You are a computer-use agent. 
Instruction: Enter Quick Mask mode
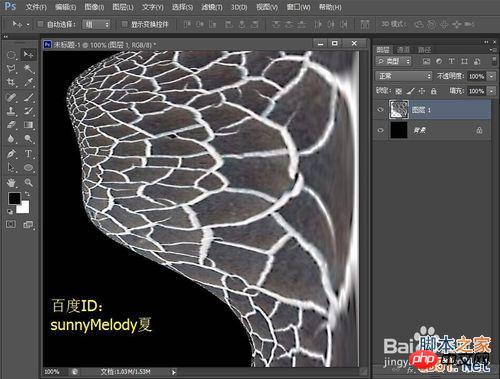[11, 224]
